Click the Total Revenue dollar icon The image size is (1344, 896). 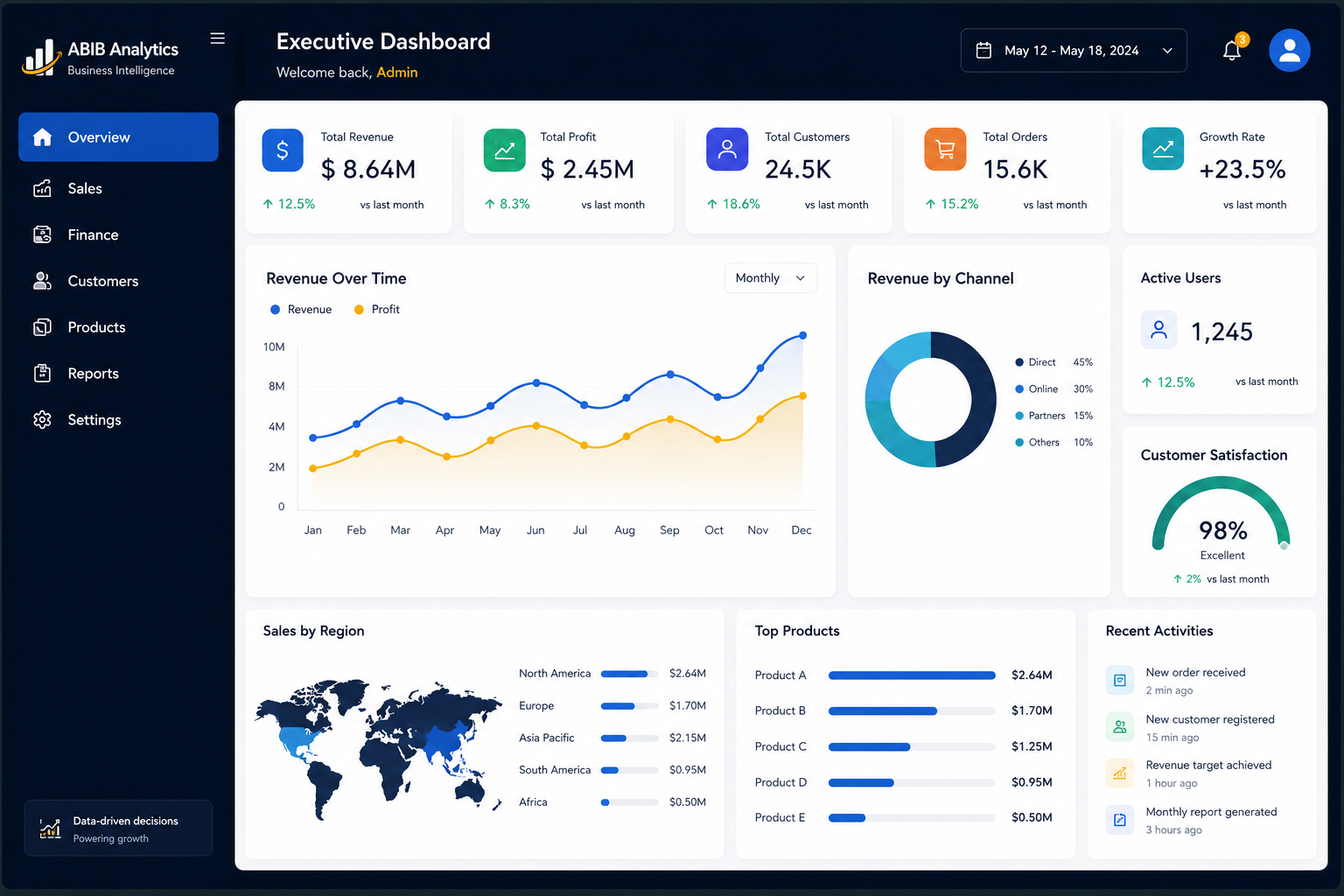[283, 150]
